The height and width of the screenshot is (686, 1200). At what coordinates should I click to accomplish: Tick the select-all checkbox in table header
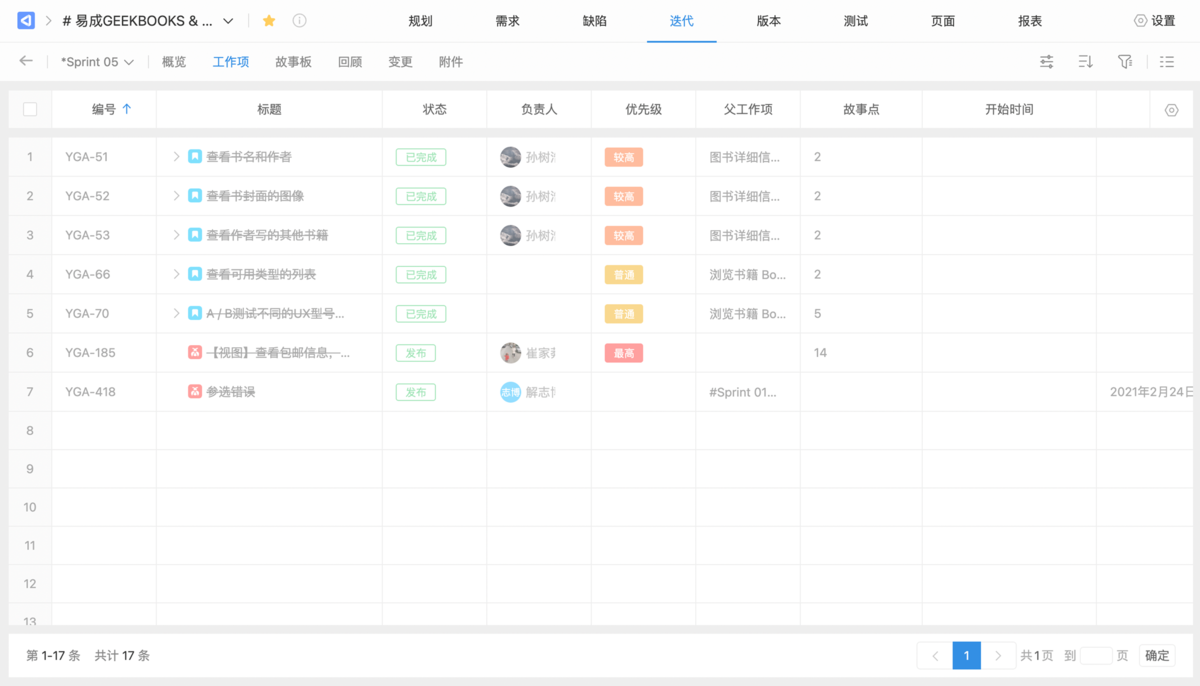(x=30, y=109)
